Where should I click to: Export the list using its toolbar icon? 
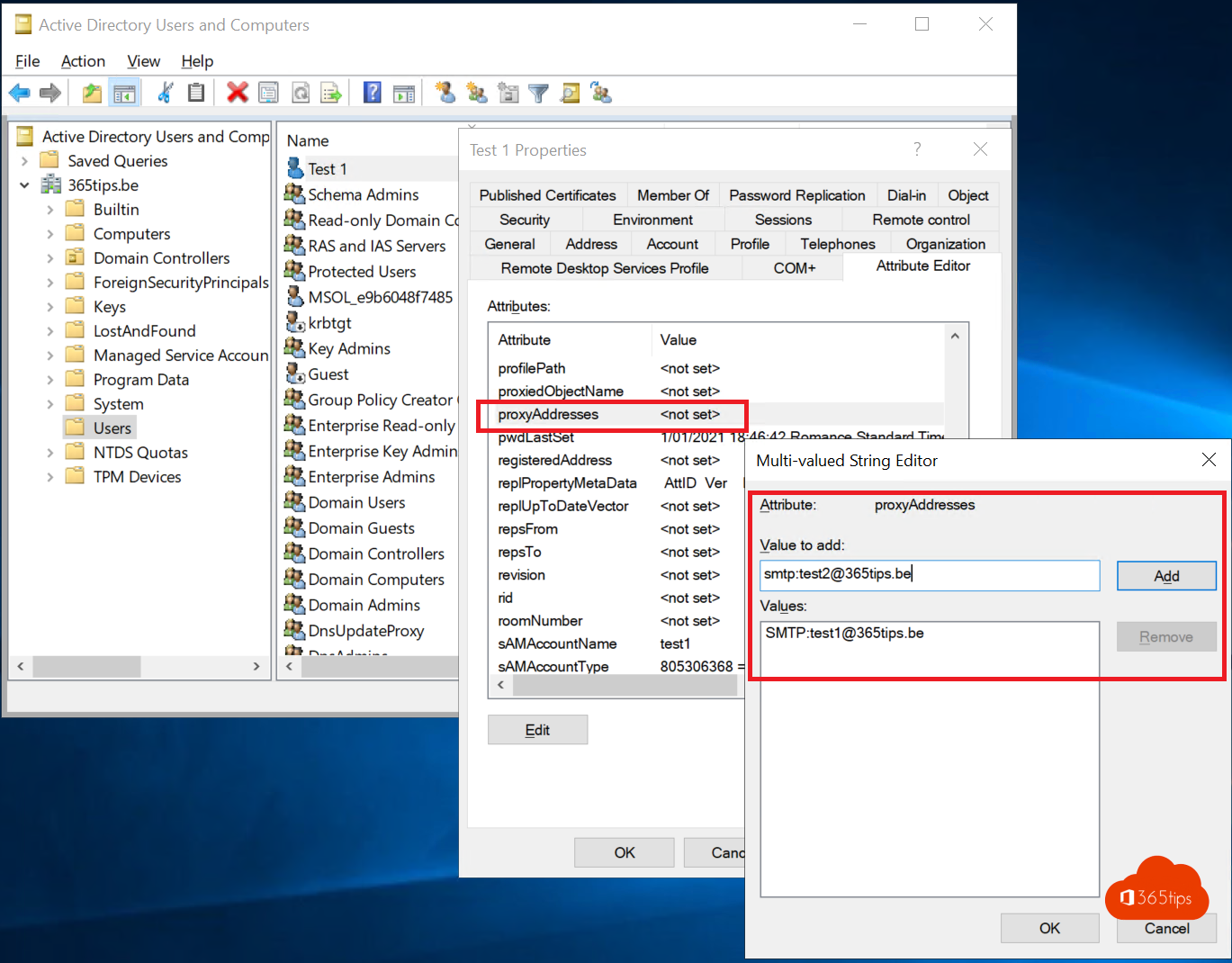331,92
